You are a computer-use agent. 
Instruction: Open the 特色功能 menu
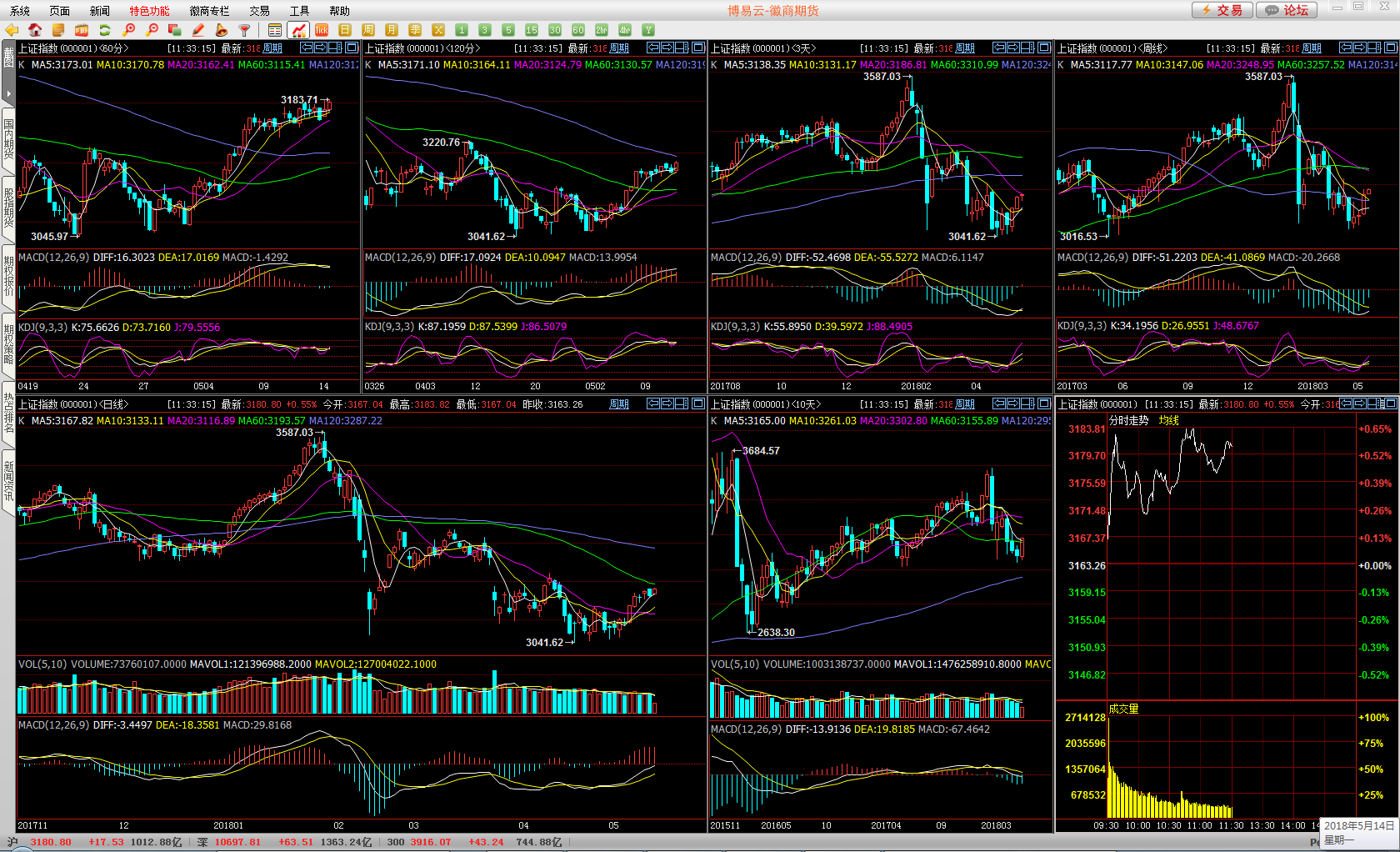click(x=149, y=11)
